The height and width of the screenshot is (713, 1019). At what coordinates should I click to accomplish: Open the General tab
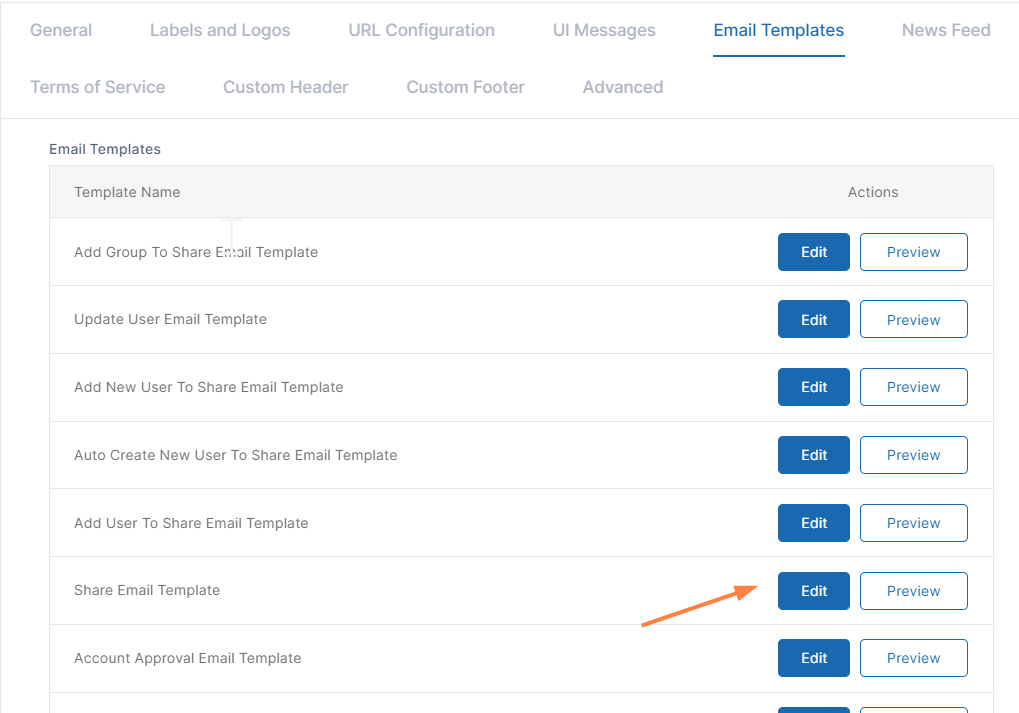(61, 30)
